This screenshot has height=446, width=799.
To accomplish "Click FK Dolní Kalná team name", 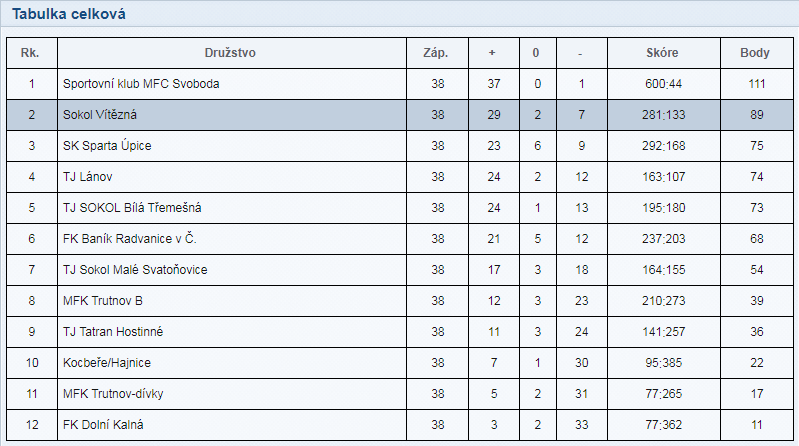I will (x=103, y=425).
